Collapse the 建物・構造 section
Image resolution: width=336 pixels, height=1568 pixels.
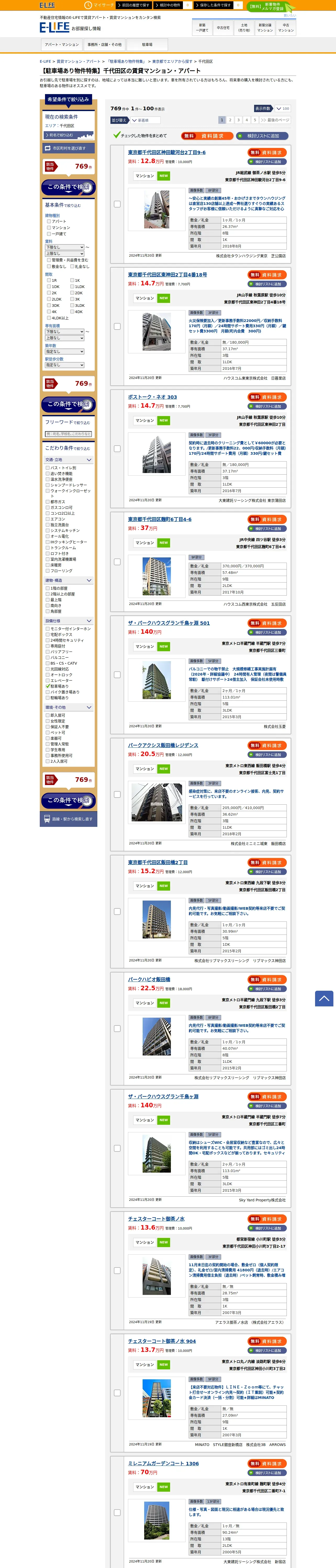click(68, 580)
